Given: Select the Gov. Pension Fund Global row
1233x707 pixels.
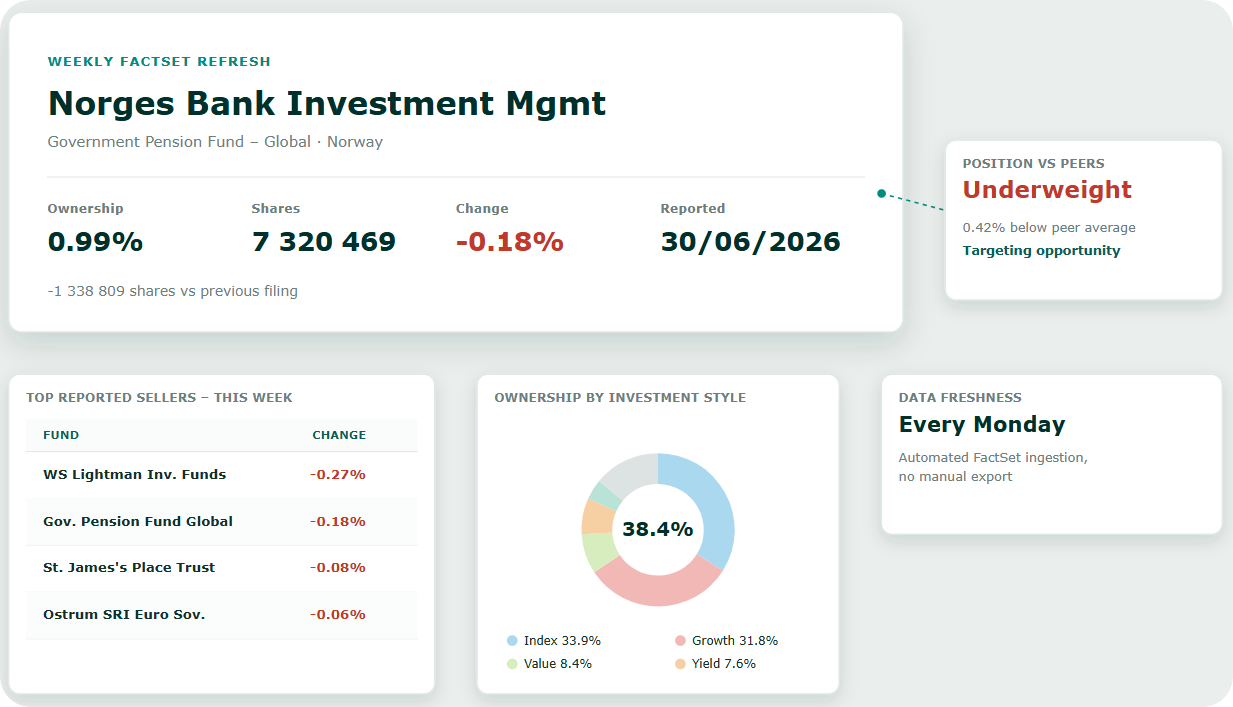Looking at the screenshot, I should [x=221, y=522].
